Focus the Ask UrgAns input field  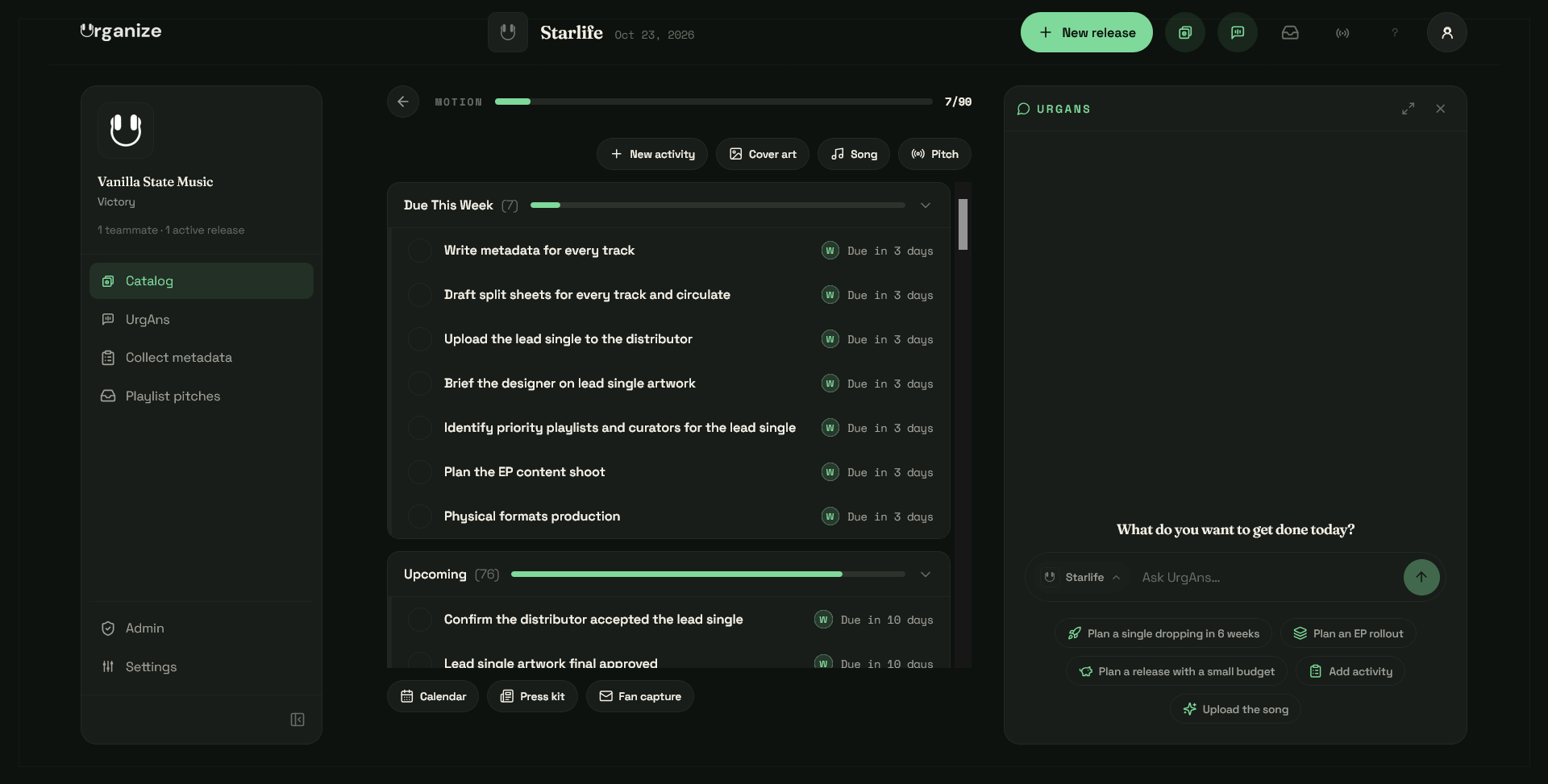click(1267, 577)
